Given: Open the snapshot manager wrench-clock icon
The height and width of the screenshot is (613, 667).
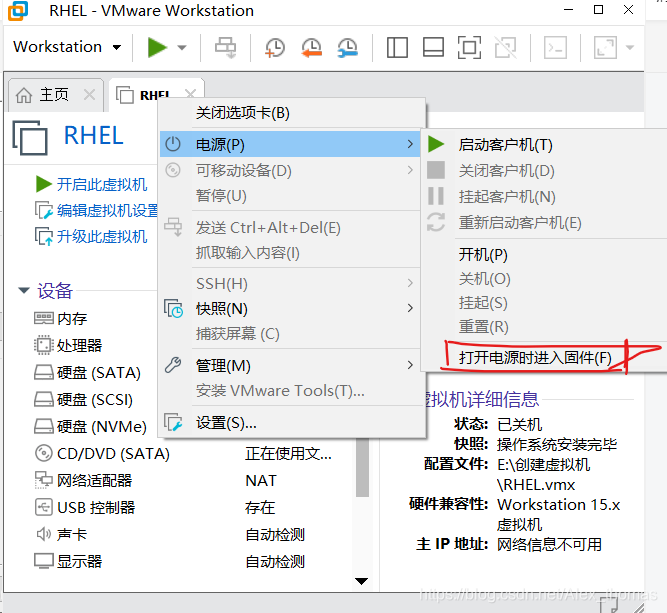Looking at the screenshot, I should pyautogui.click(x=348, y=47).
